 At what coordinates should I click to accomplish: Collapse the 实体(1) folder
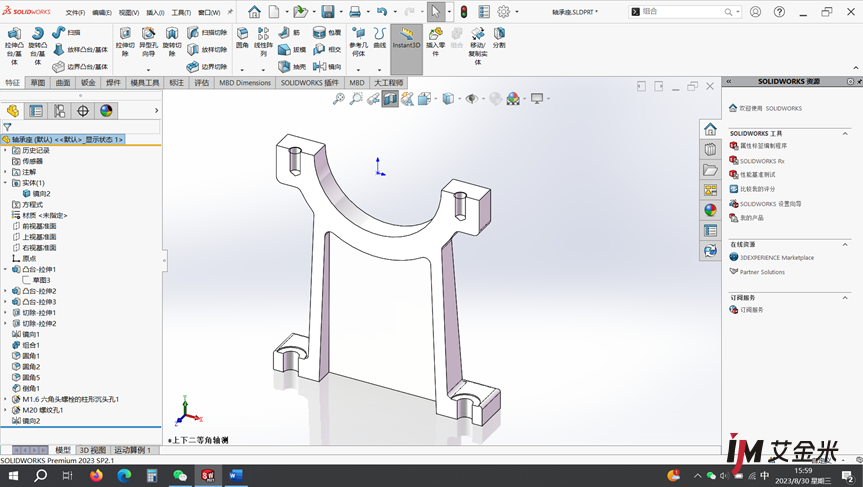pyautogui.click(x=6, y=183)
